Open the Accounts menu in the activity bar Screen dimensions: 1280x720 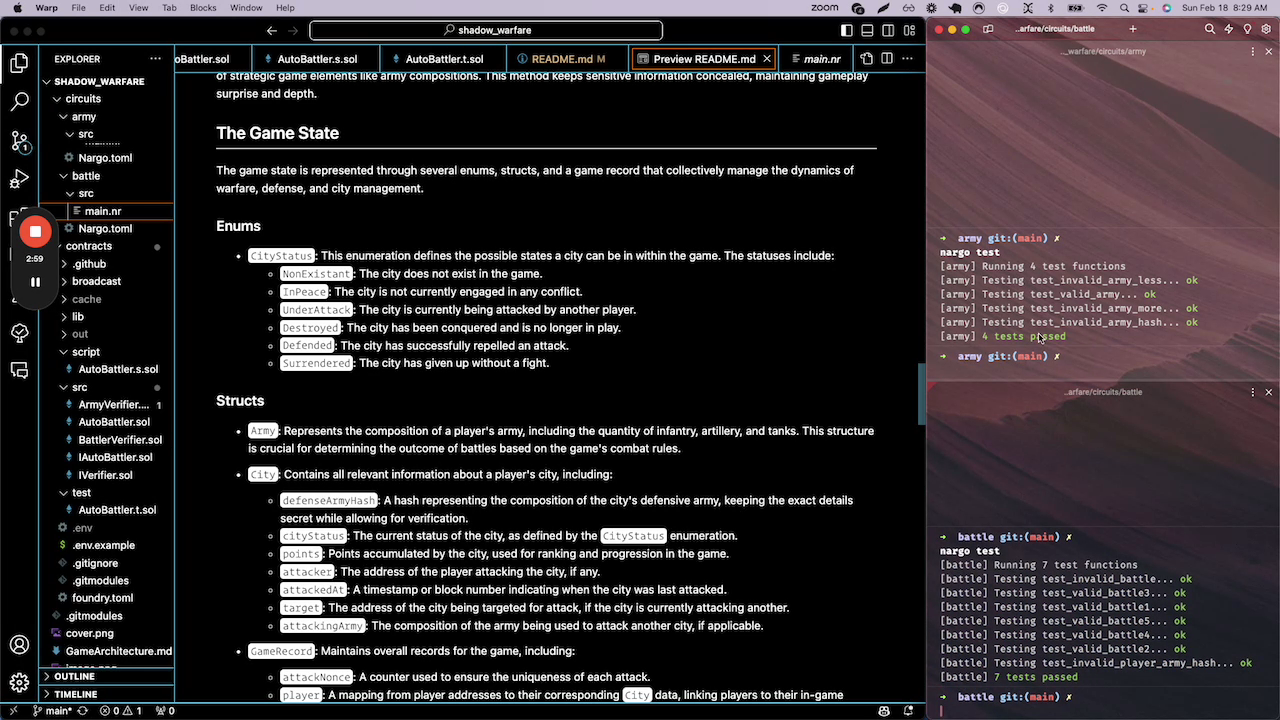click(19, 645)
